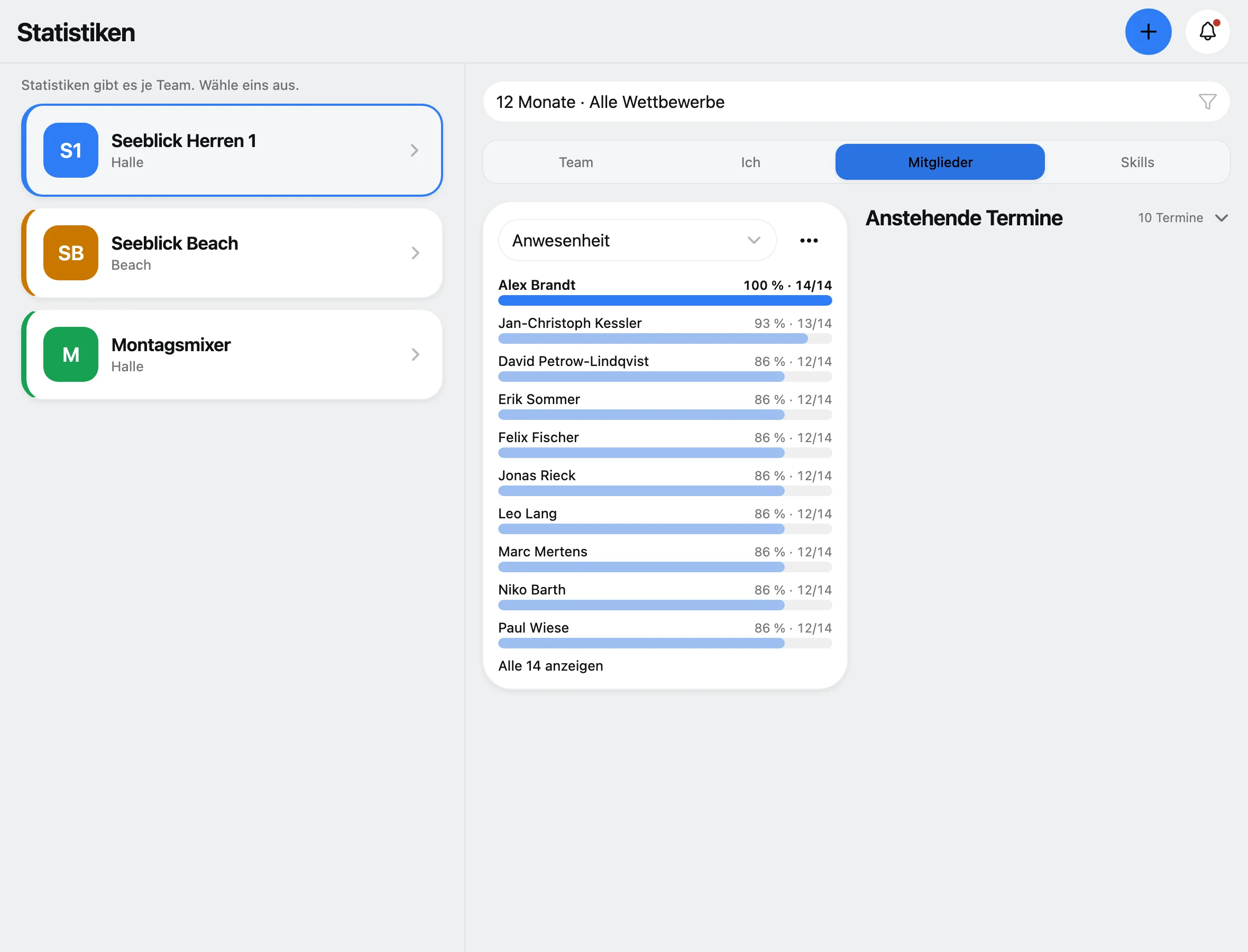Click the David Petrow-Lindqvist name
This screenshot has height=952, width=1248.
(573, 361)
